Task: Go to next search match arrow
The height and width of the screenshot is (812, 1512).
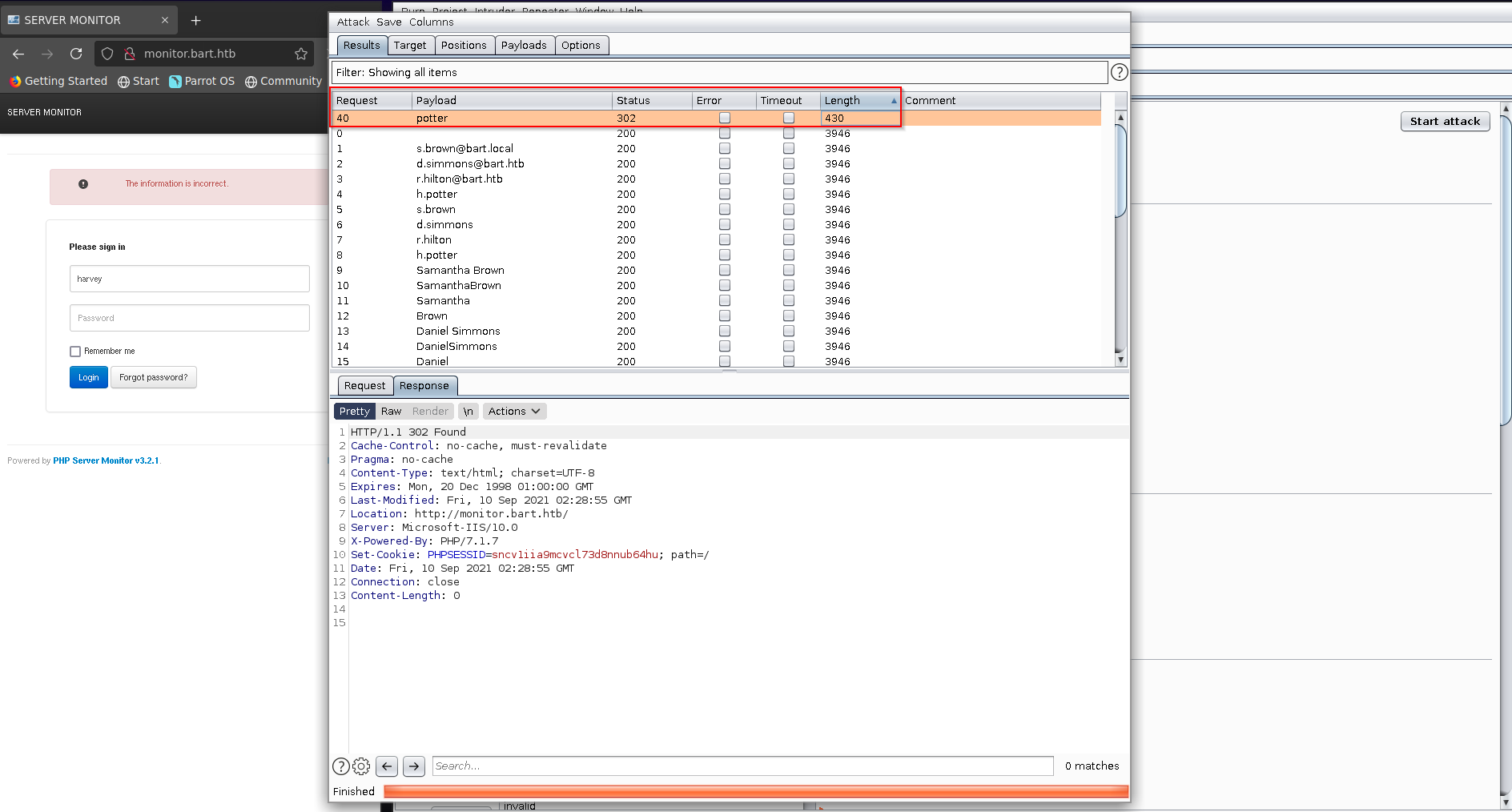Action: point(414,766)
